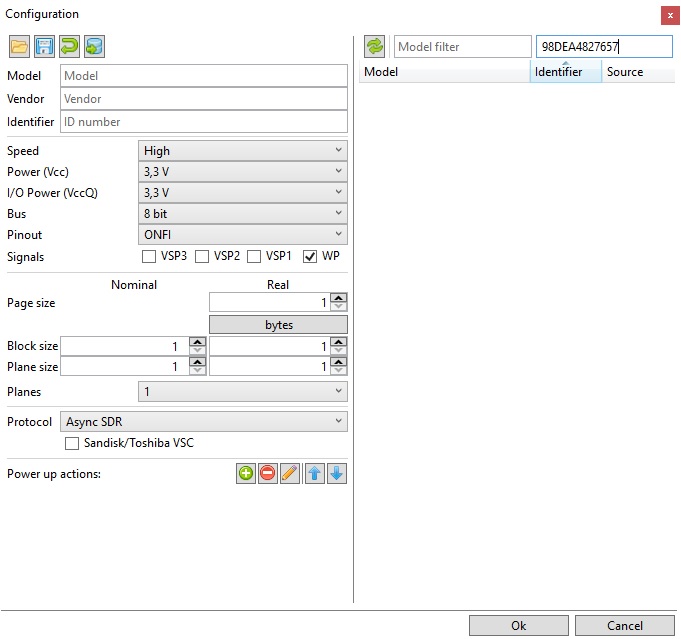Open the Bus width dropdown

pos(243,213)
